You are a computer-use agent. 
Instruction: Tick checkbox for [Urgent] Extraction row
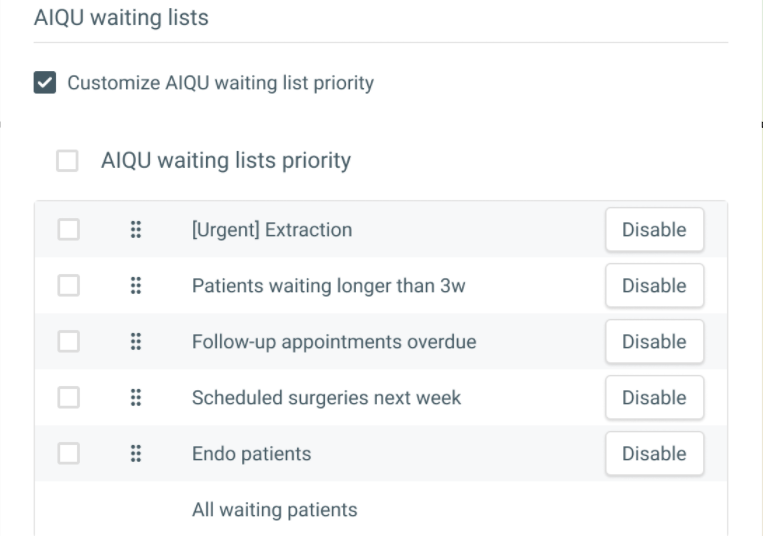click(68, 230)
